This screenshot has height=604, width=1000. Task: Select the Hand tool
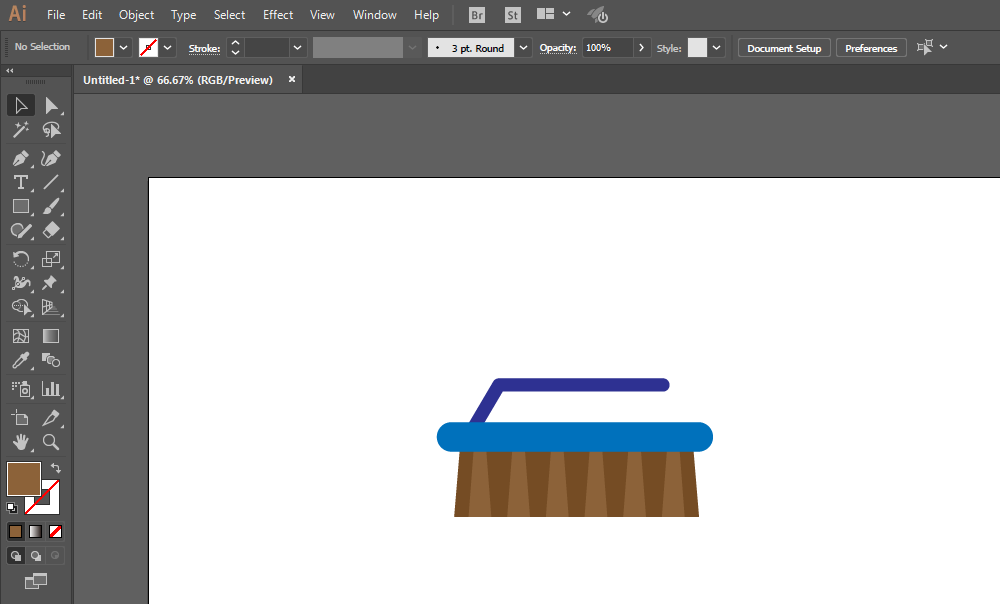[20, 442]
